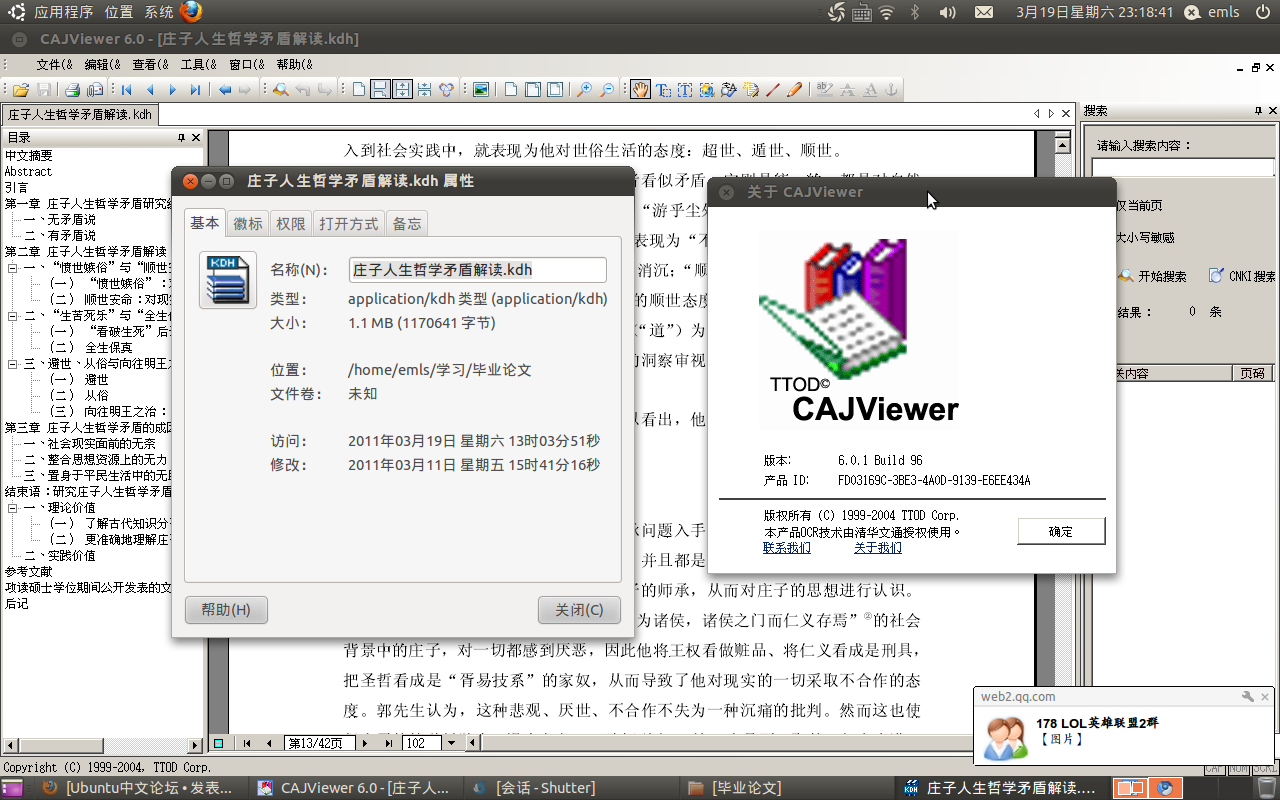The image size is (1280, 800).
Task: Collapse the '一、“愤世嫉俗”与' tree node
Action: (12, 268)
